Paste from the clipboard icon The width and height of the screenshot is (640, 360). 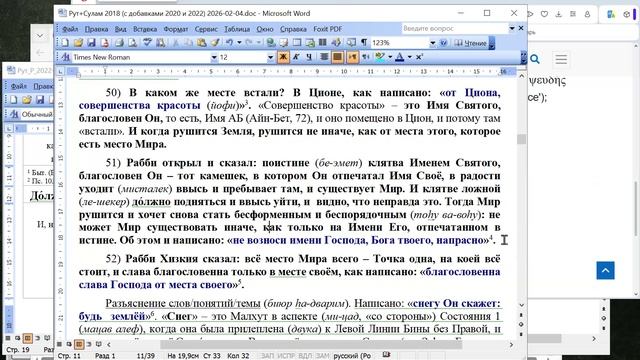(201, 42)
